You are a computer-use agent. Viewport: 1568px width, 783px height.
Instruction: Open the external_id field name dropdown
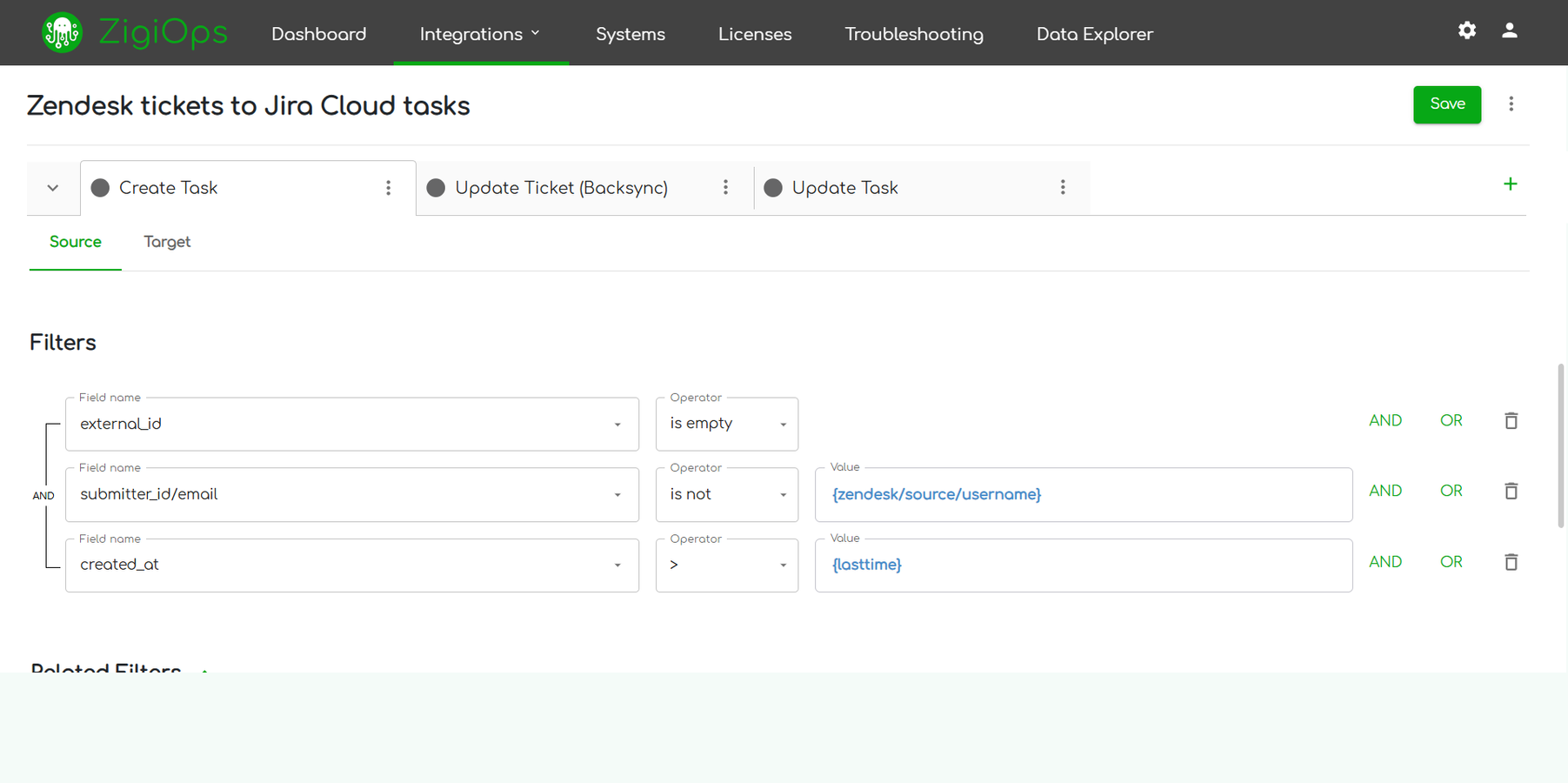click(x=352, y=425)
